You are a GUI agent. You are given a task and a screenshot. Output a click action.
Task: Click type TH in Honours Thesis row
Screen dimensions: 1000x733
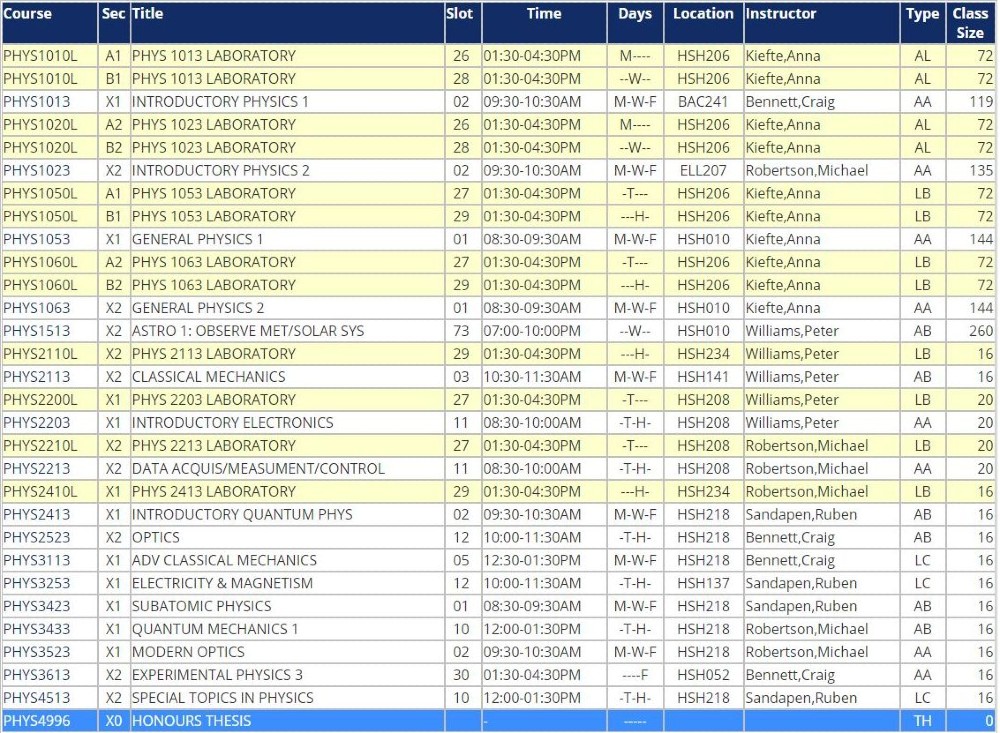(922, 722)
